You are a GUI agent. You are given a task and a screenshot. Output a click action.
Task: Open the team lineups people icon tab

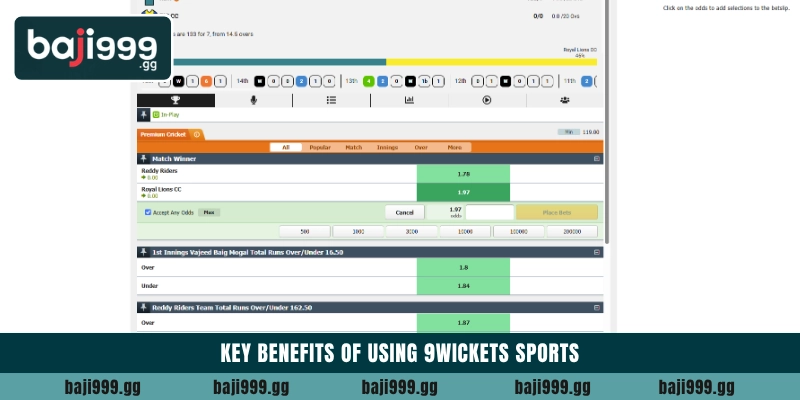coord(564,100)
